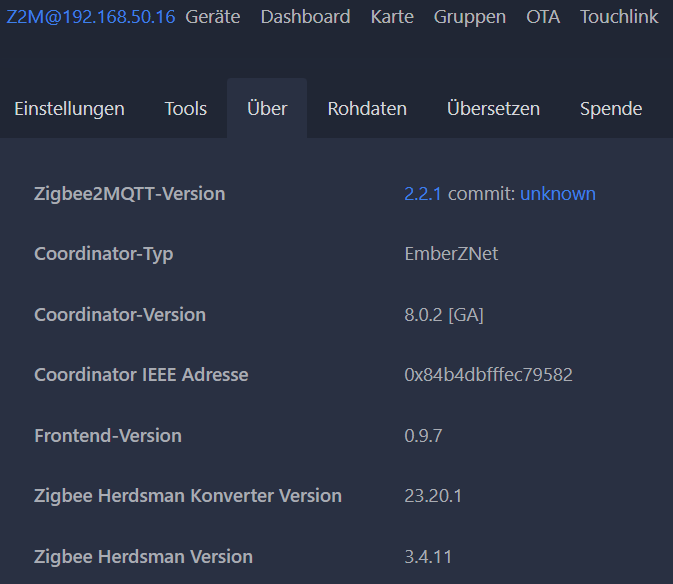The height and width of the screenshot is (584, 673).
Task: Click the EmberZNet coordinator type value
Action: (x=451, y=254)
